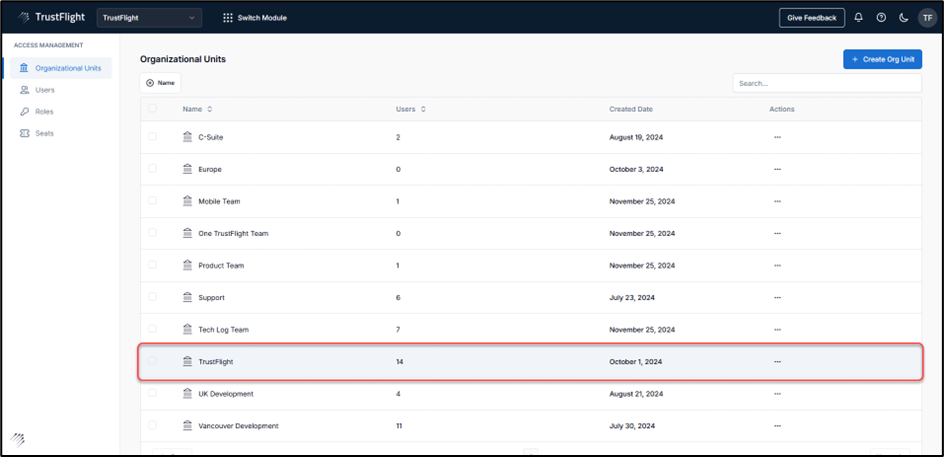Click the Search input field
This screenshot has width=944, height=457.
click(827, 83)
